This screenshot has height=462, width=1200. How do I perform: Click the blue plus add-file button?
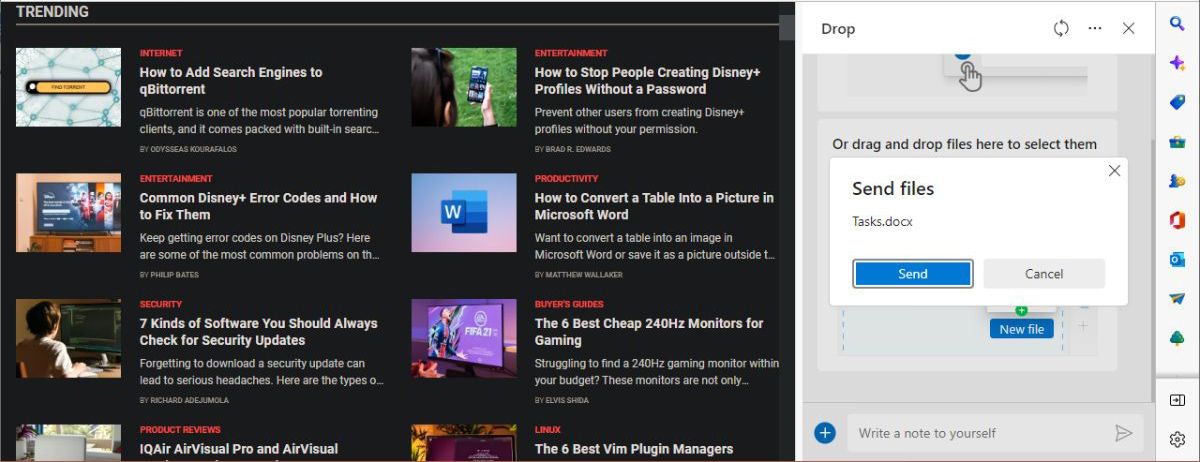pos(825,433)
